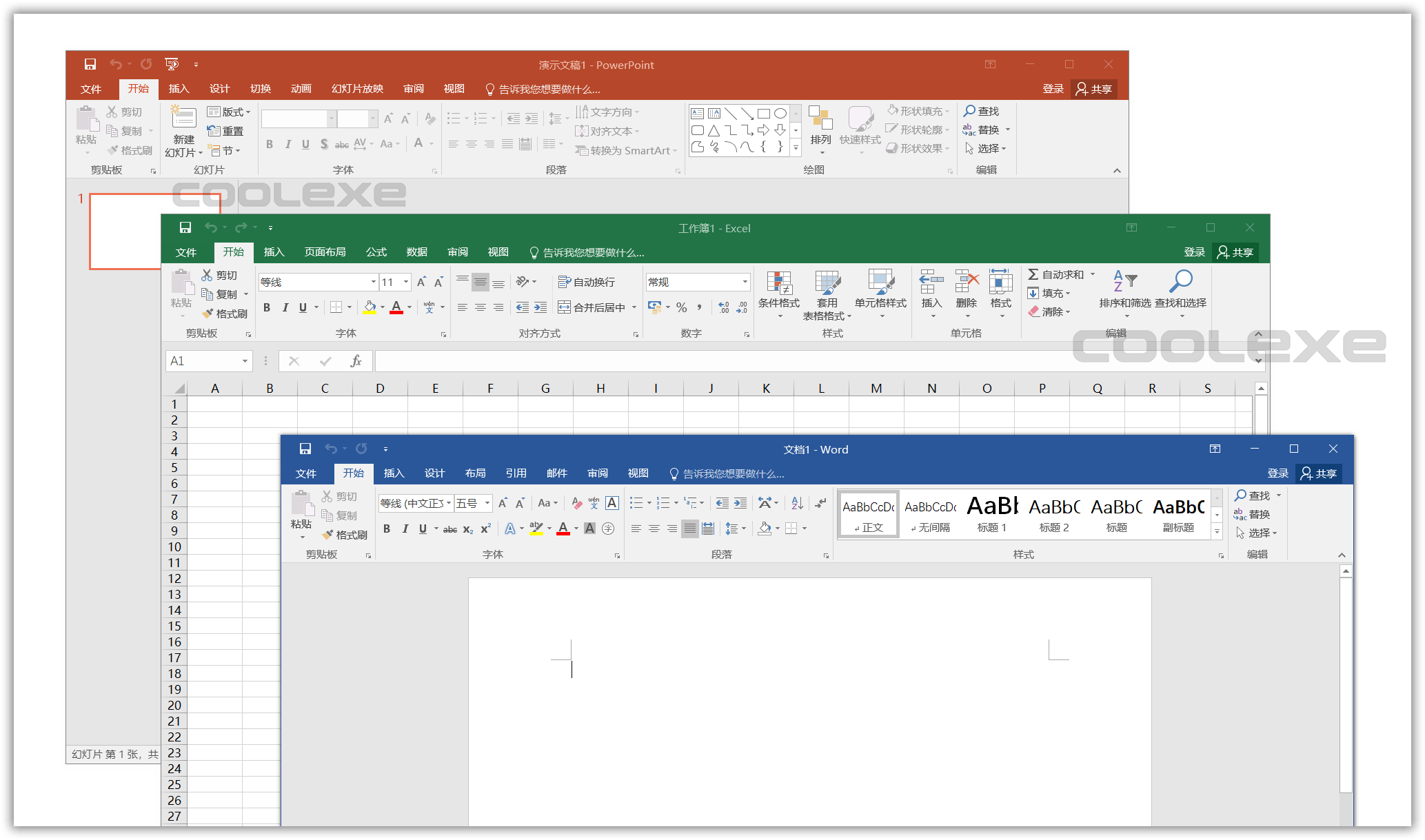Screen dimensions: 1425x840
Task: Toggle Underline in Word font group
Action: pos(423,529)
